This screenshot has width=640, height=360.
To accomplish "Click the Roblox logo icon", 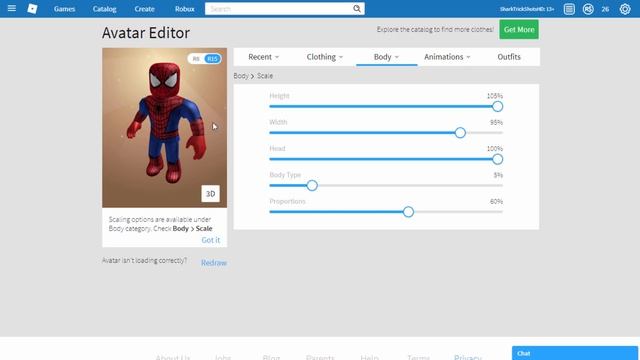I will pos(32,9).
